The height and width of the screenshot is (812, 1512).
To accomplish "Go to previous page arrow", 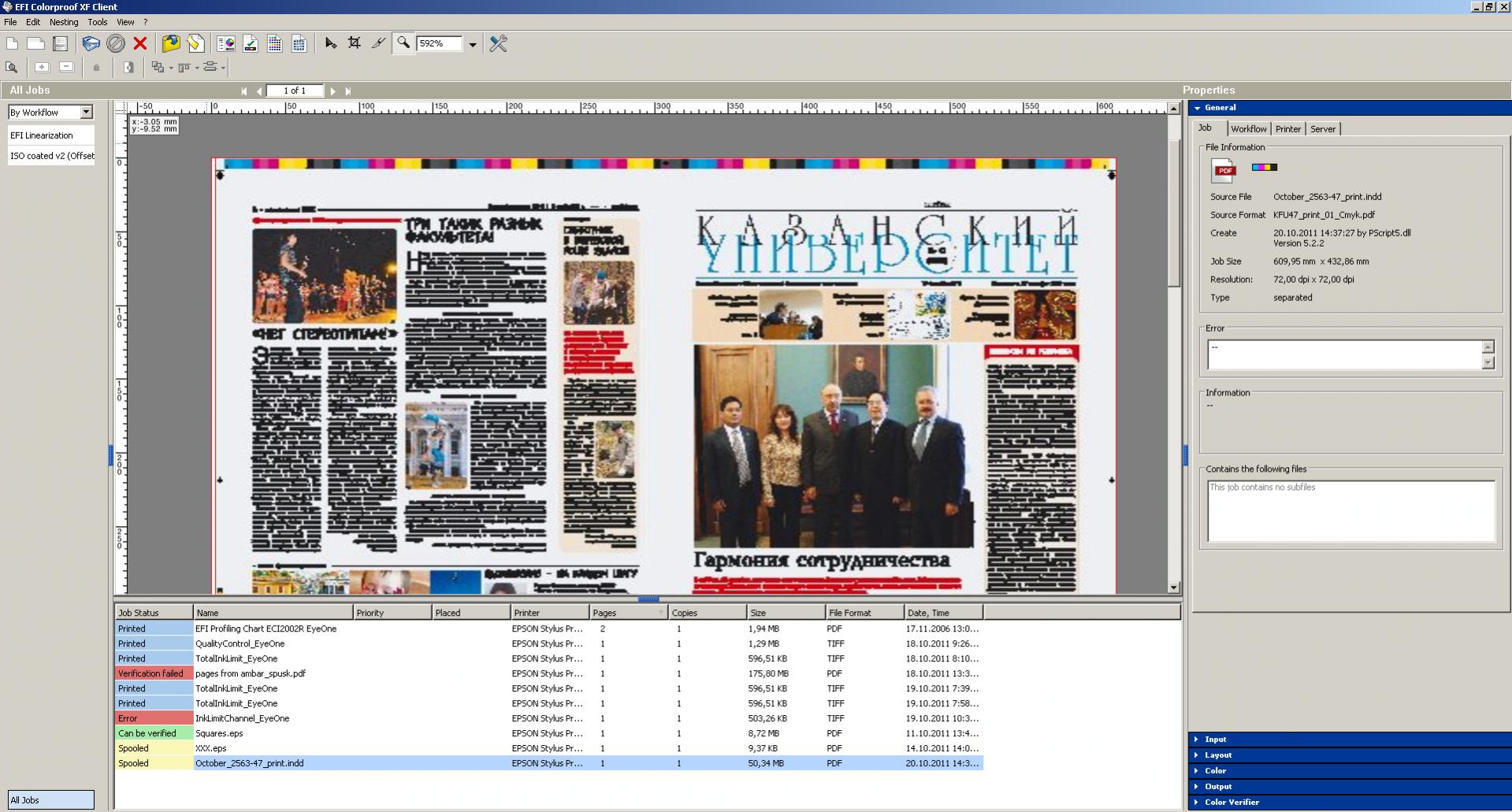I will tap(259, 91).
